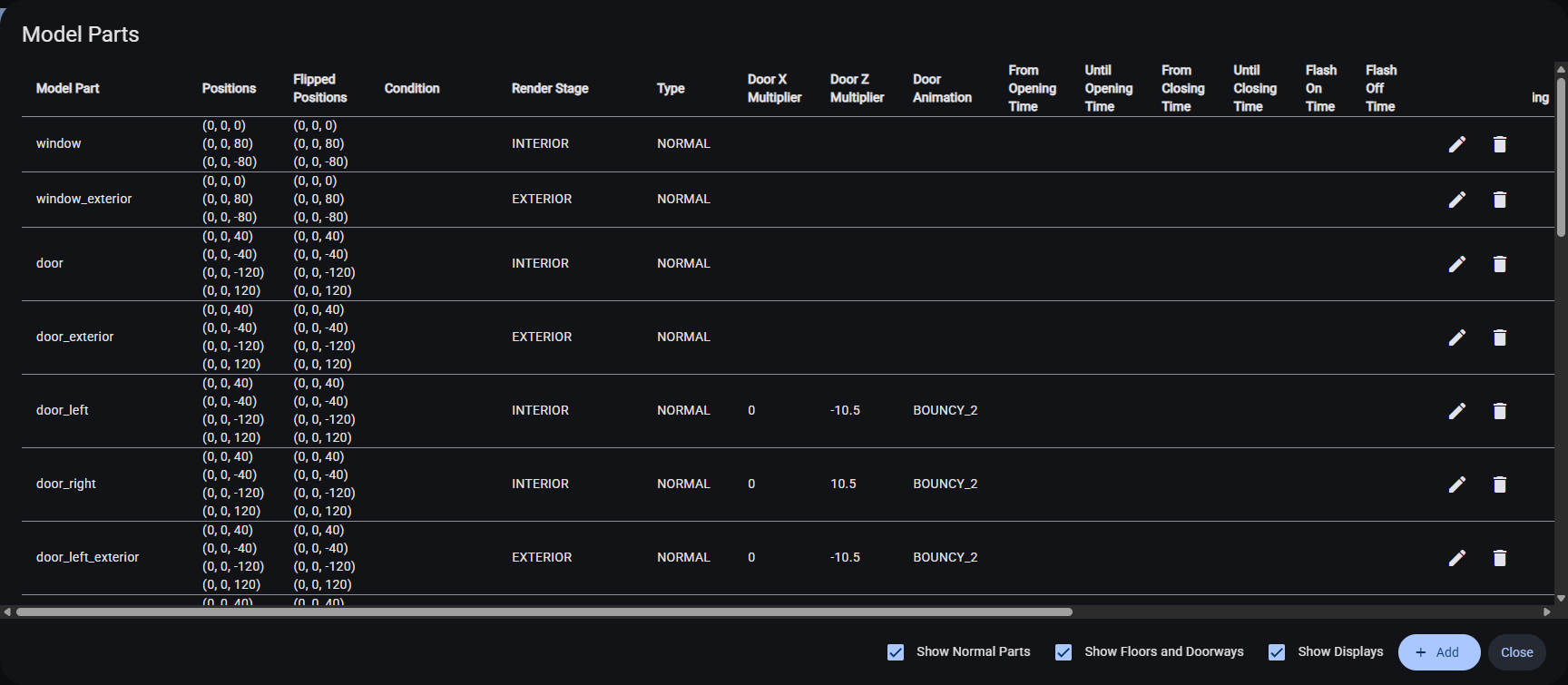Click the horizontal scrollbar thumb
This screenshot has width=1568, height=685.
[544, 612]
